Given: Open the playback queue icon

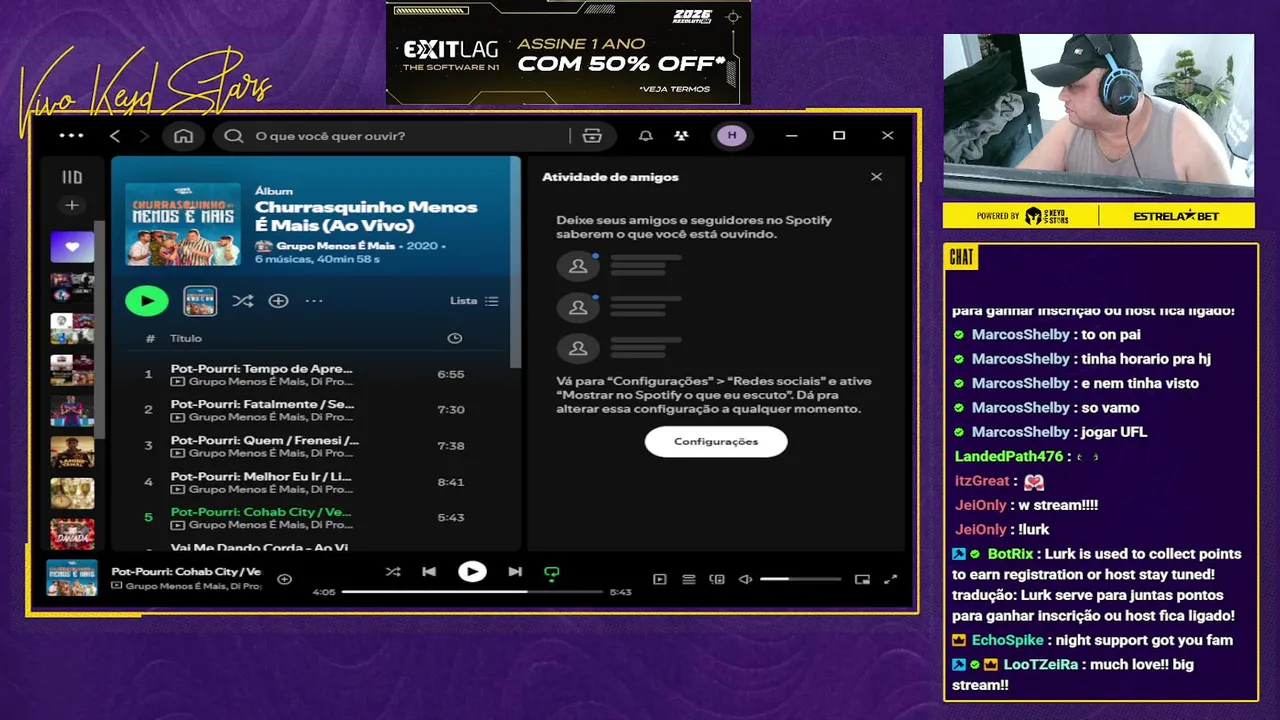Looking at the screenshot, I should [689, 579].
